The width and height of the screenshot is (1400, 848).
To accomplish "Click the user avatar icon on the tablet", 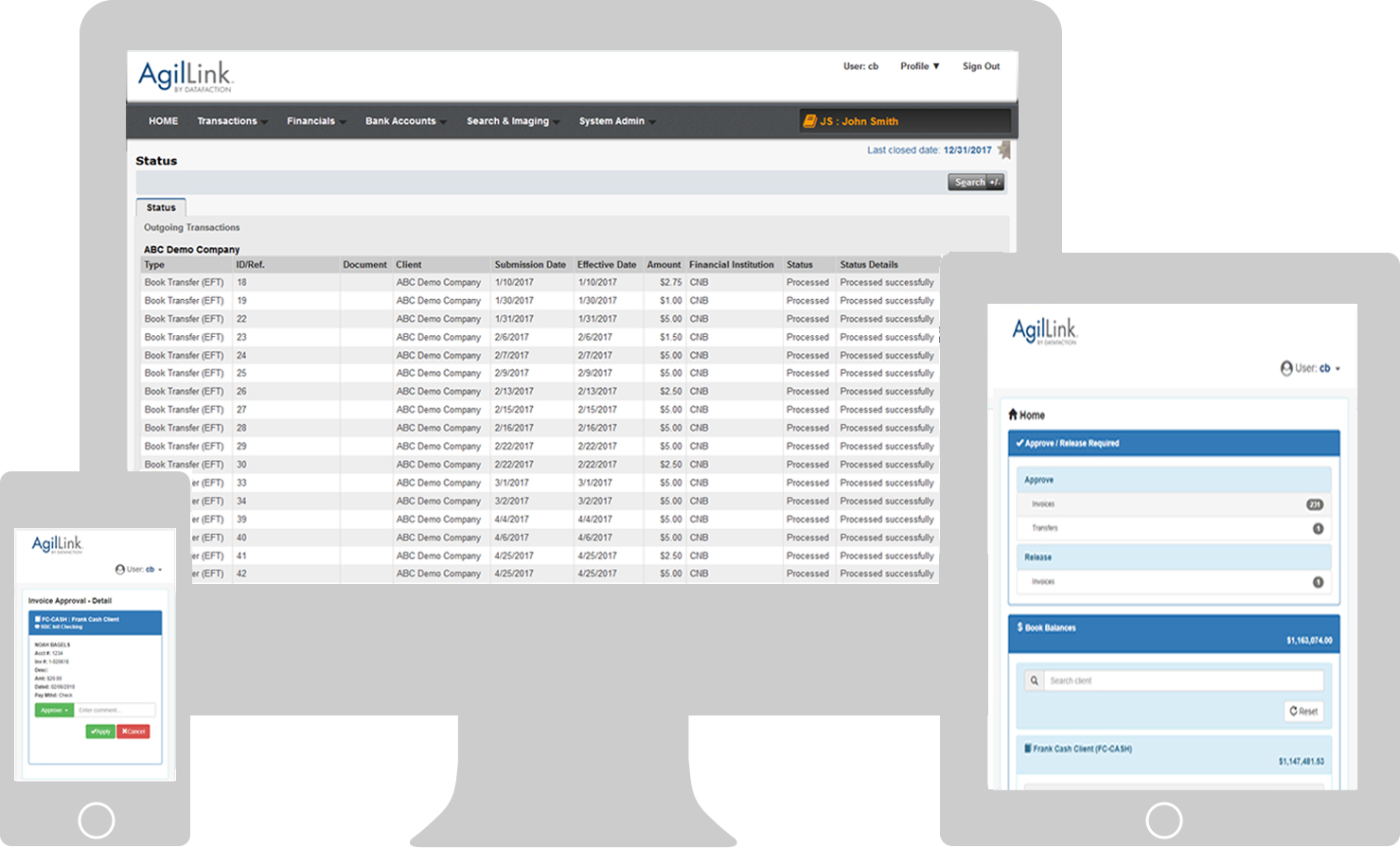I will click(x=1286, y=368).
